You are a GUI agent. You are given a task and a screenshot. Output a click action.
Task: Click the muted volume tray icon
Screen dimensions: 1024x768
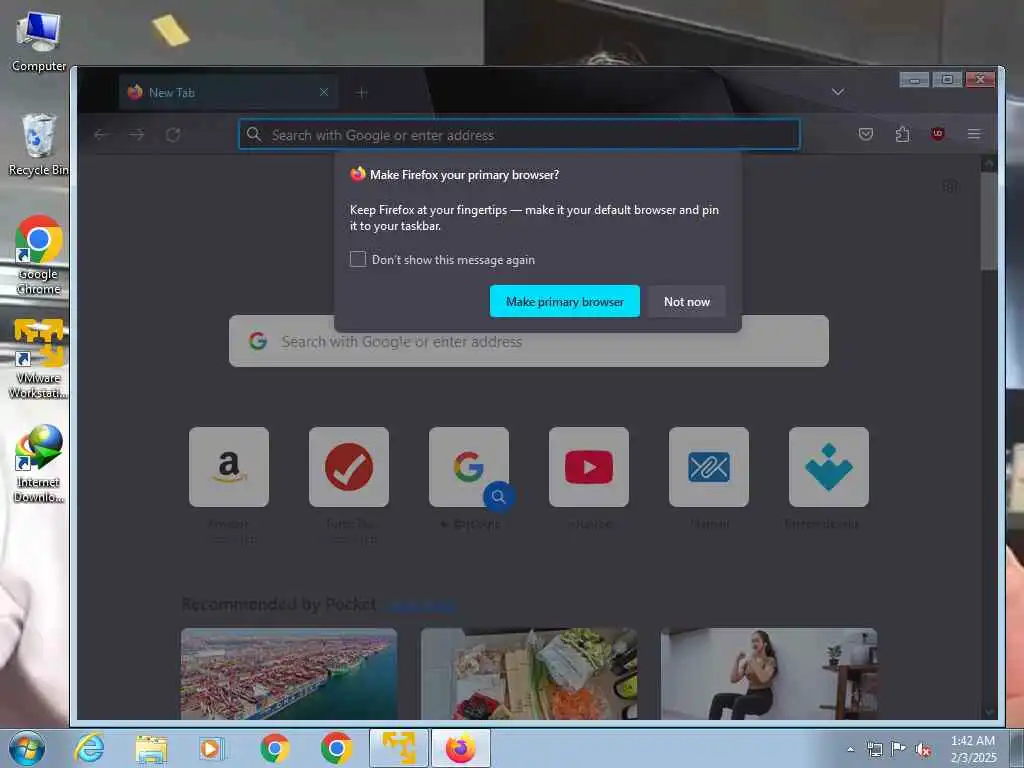click(923, 749)
